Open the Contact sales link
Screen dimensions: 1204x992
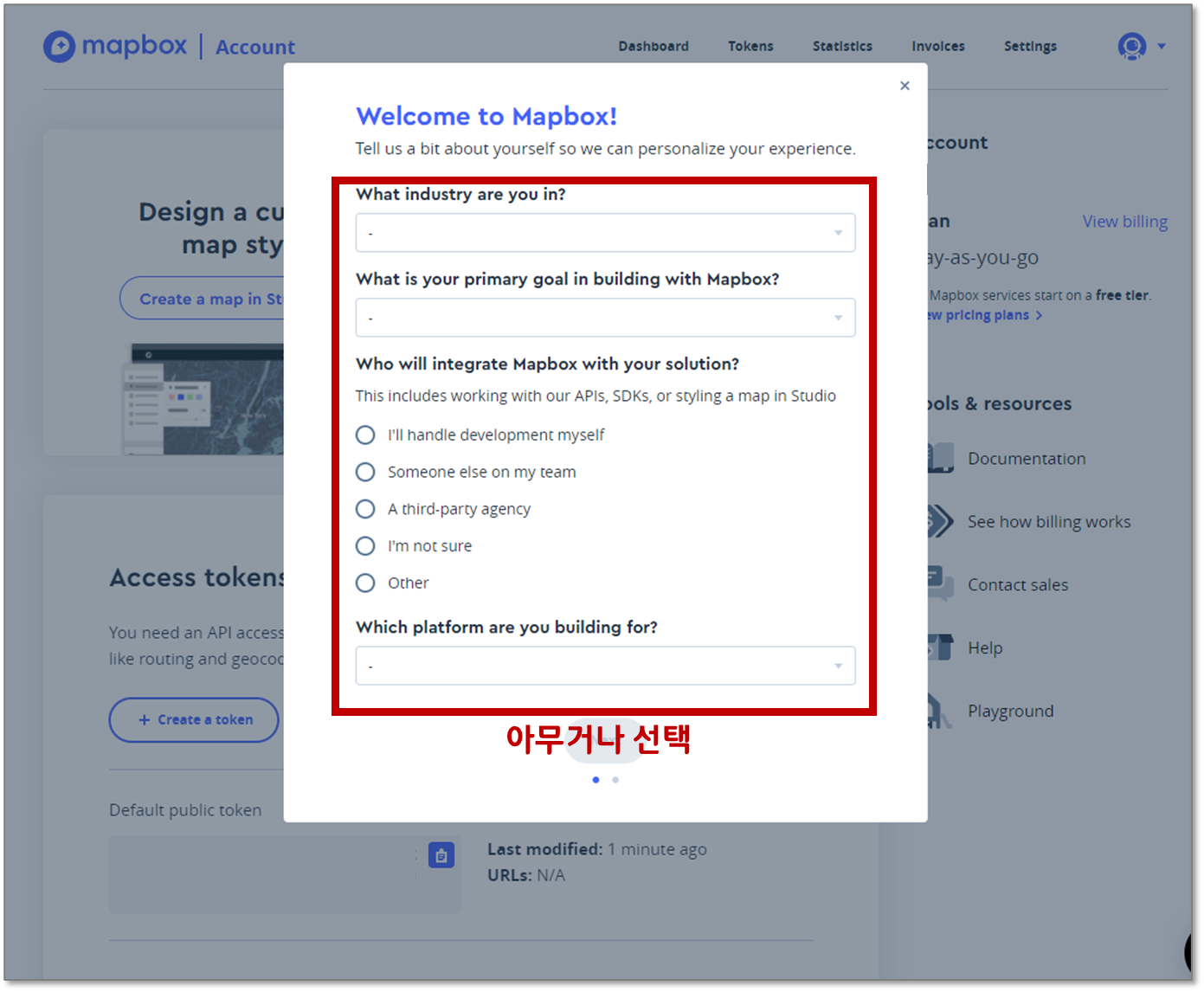1018,585
